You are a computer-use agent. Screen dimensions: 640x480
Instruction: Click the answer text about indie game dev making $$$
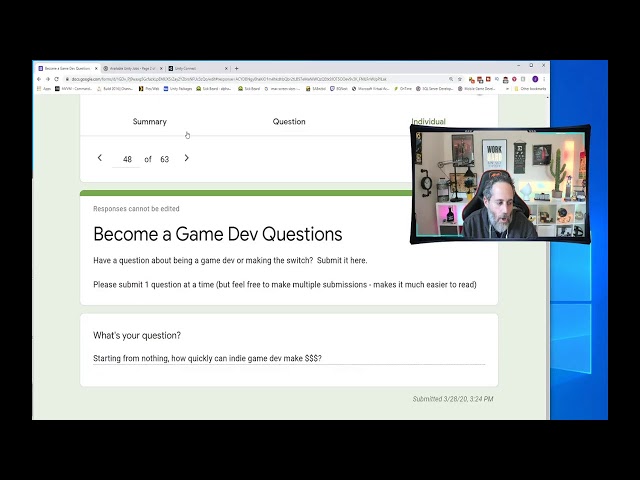pos(207,358)
